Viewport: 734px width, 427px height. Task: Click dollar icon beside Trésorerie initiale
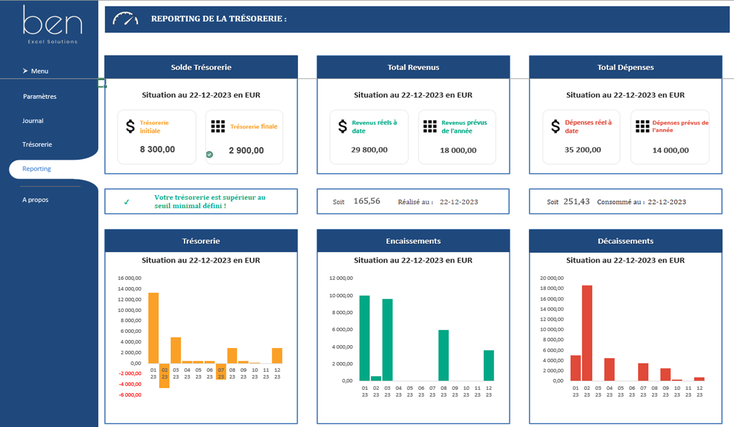pos(130,126)
